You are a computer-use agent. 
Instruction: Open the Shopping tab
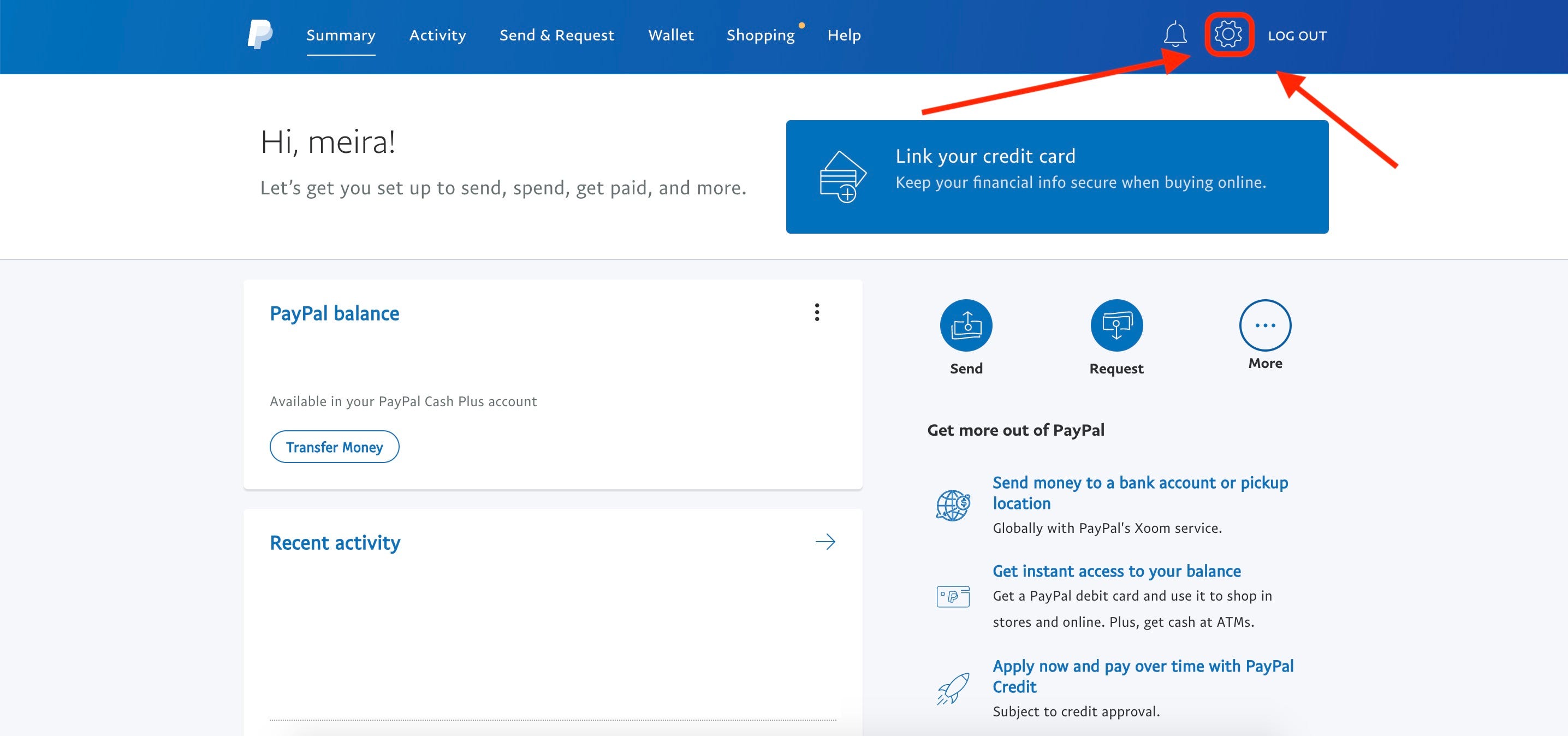(x=761, y=35)
